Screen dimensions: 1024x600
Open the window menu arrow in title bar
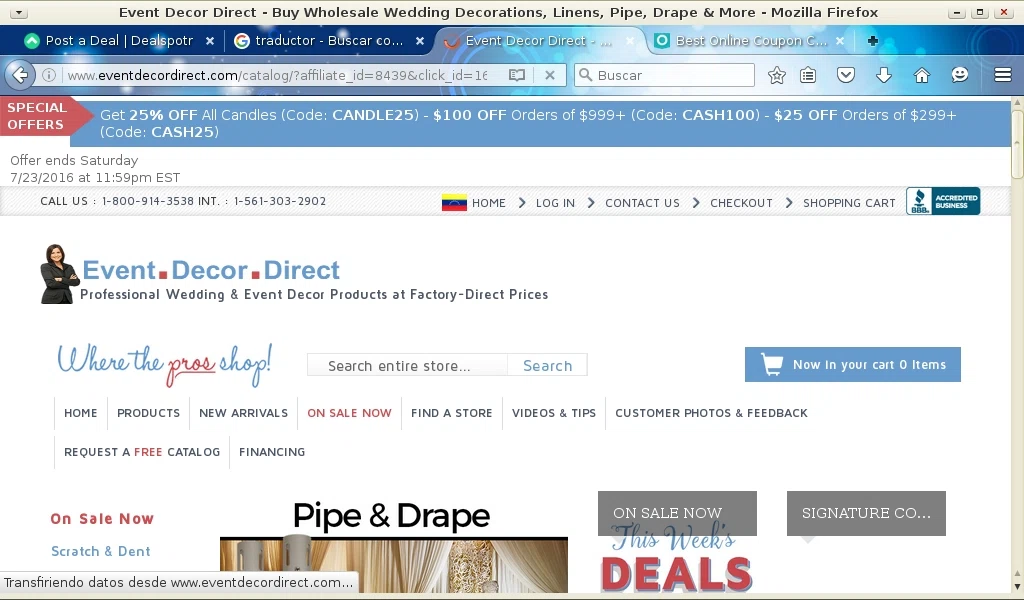tap(18, 12)
